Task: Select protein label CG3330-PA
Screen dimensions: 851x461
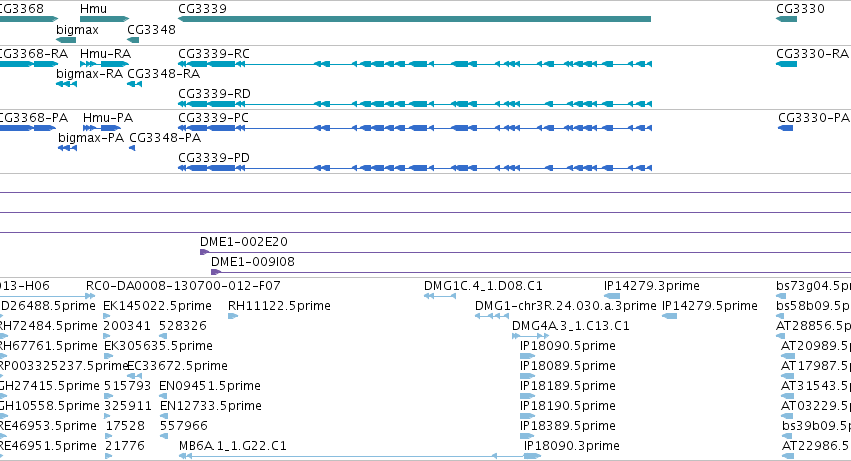Action: point(814,118)
